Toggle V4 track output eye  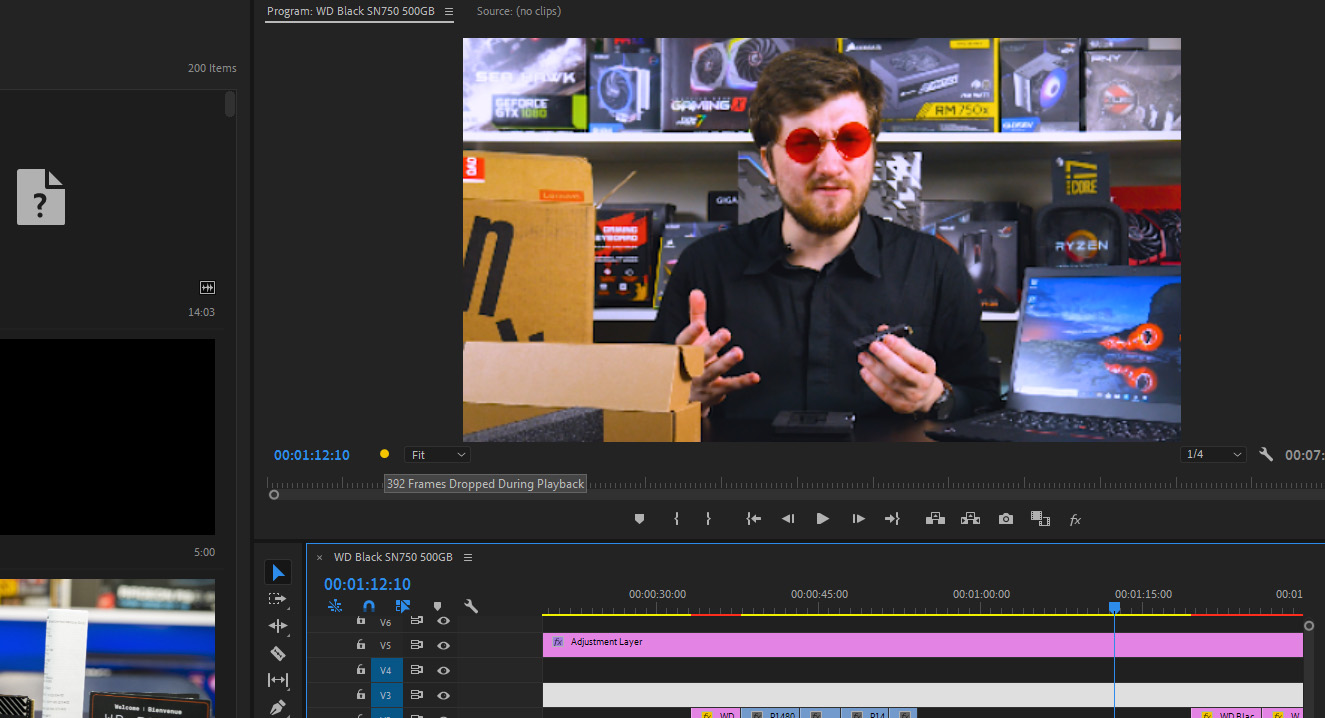443,670
